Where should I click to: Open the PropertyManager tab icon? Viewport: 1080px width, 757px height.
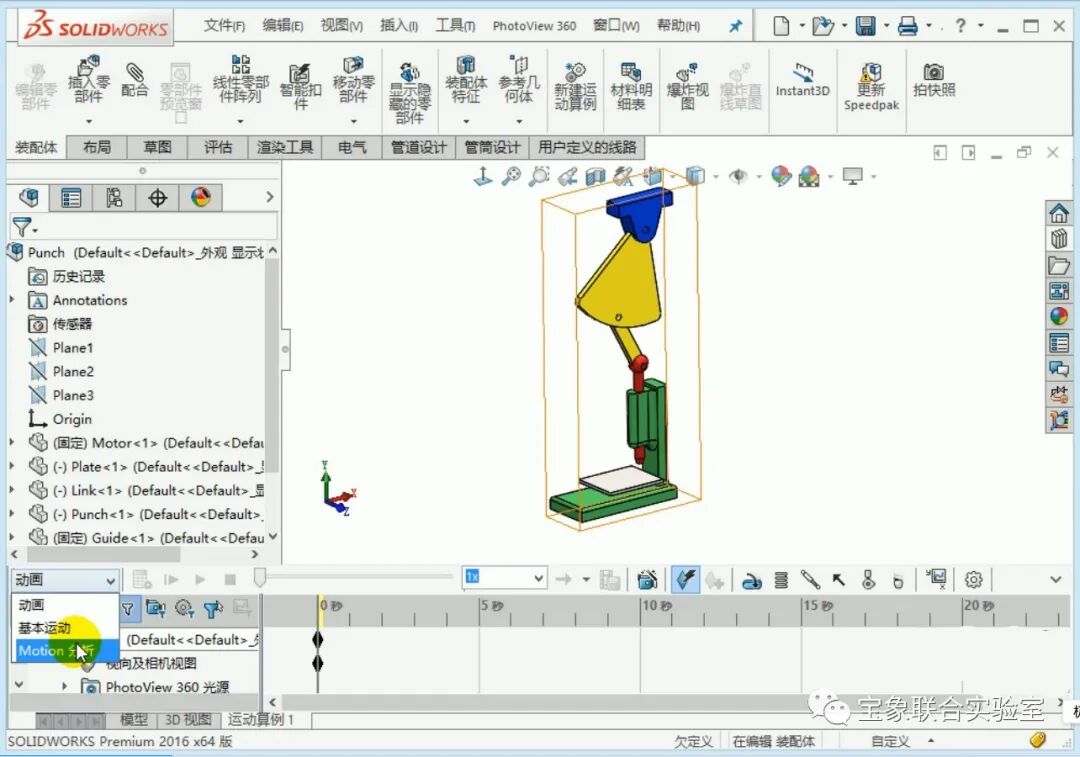click(x=71, y=198)
